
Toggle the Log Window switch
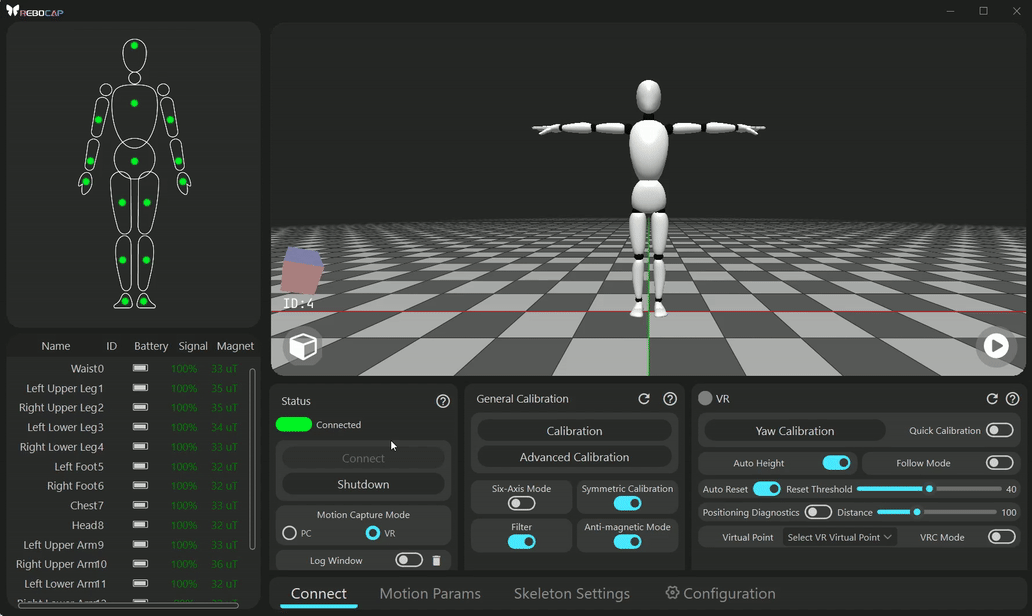(409, 560)
